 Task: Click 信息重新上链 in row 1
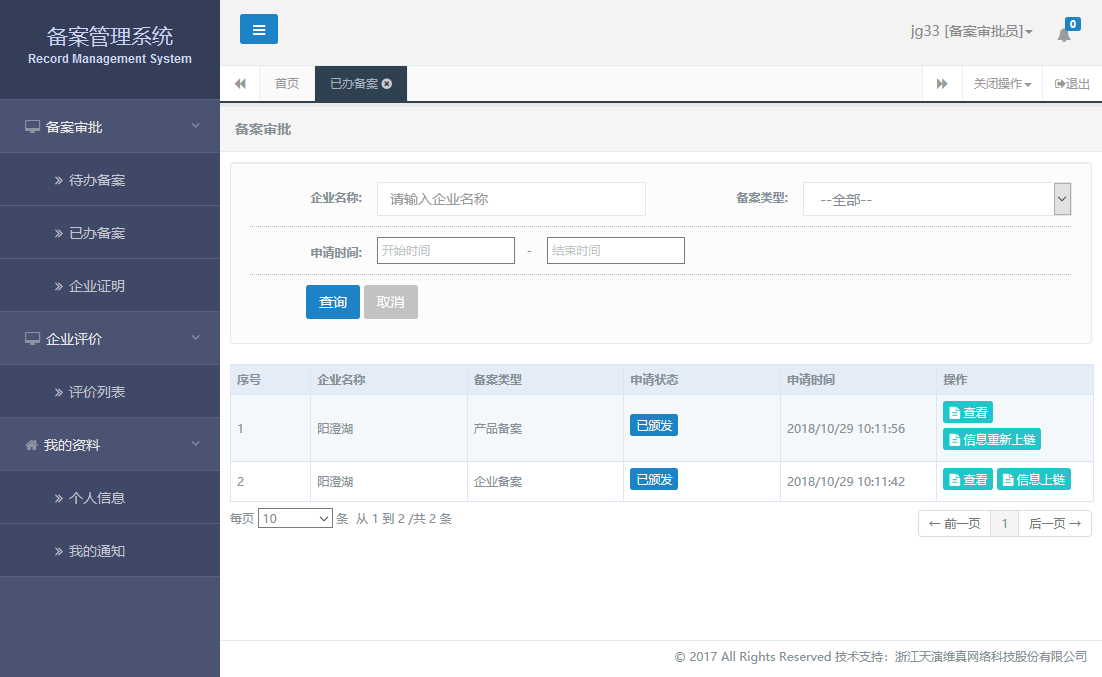pyautogui.click(x=991, y=439)
